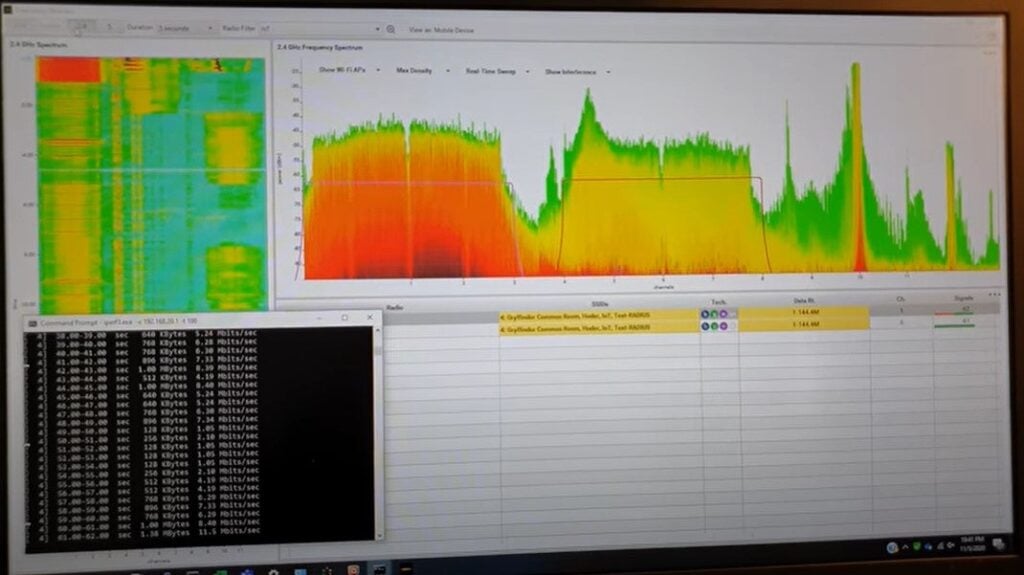Sort by the Data Rt. column header
The image size is (1024, 575).
(x=804, y=301)
